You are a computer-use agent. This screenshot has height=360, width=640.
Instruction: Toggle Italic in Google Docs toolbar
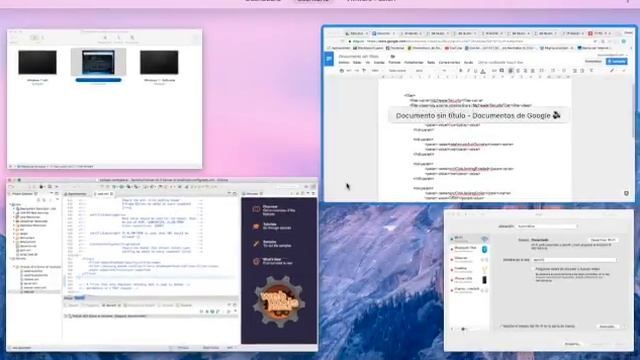tap(468, 71)
